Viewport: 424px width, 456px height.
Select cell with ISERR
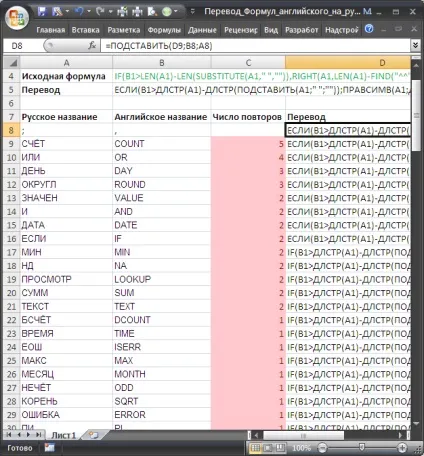(162, 347)
